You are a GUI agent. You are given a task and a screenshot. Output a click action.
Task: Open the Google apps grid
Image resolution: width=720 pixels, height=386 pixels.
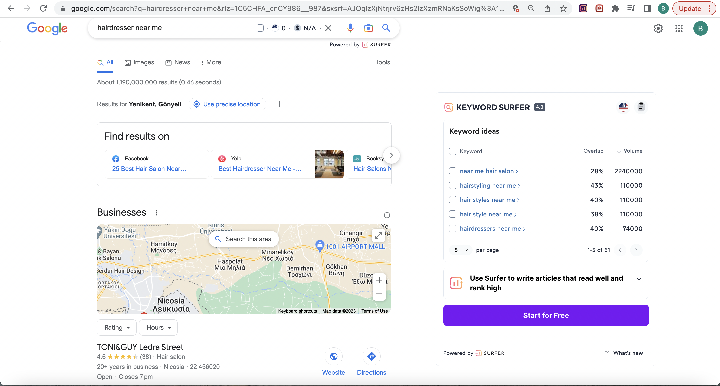679,28
